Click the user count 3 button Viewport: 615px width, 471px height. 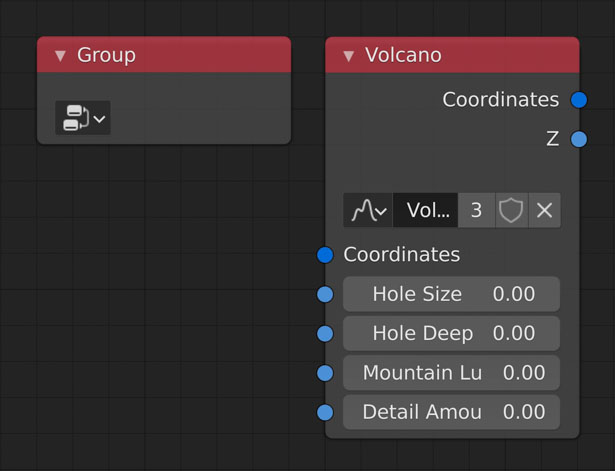(476, 210)
